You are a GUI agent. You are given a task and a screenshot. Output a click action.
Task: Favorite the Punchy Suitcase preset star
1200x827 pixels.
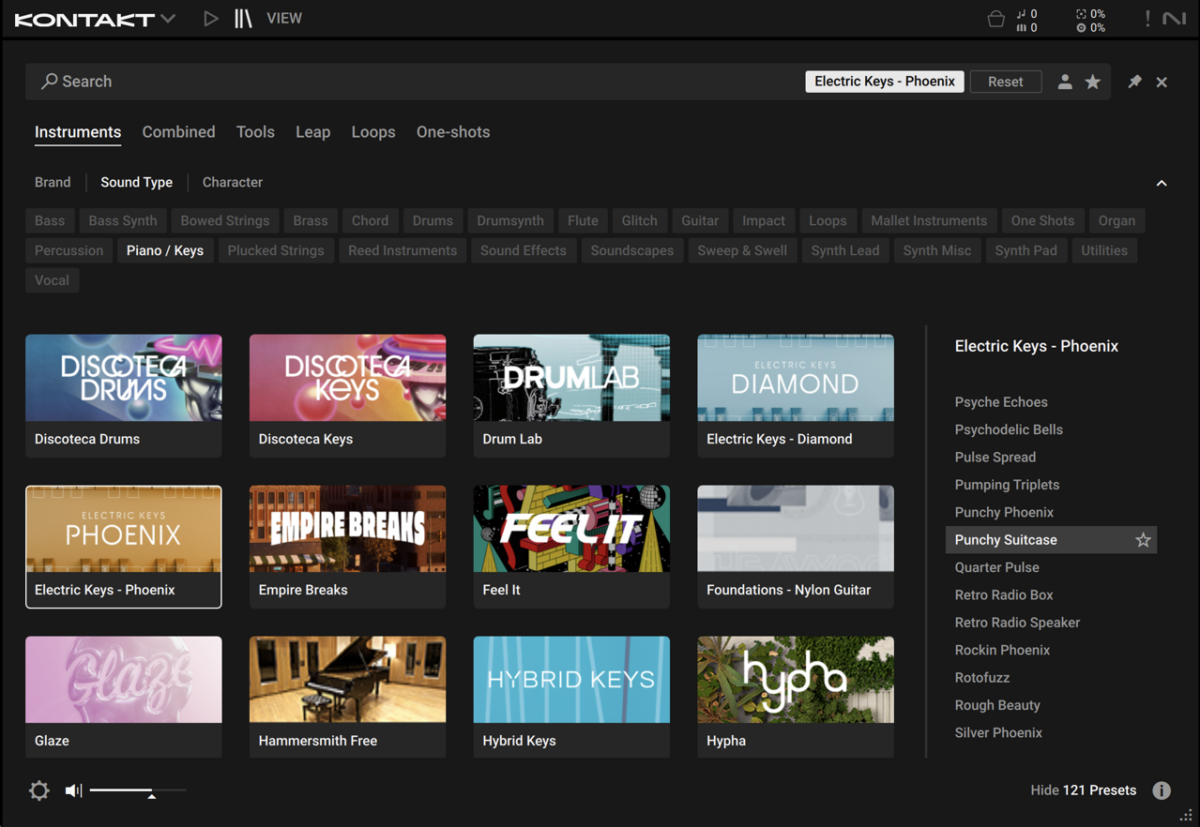pyautogui.click(x=1143, y=540)
